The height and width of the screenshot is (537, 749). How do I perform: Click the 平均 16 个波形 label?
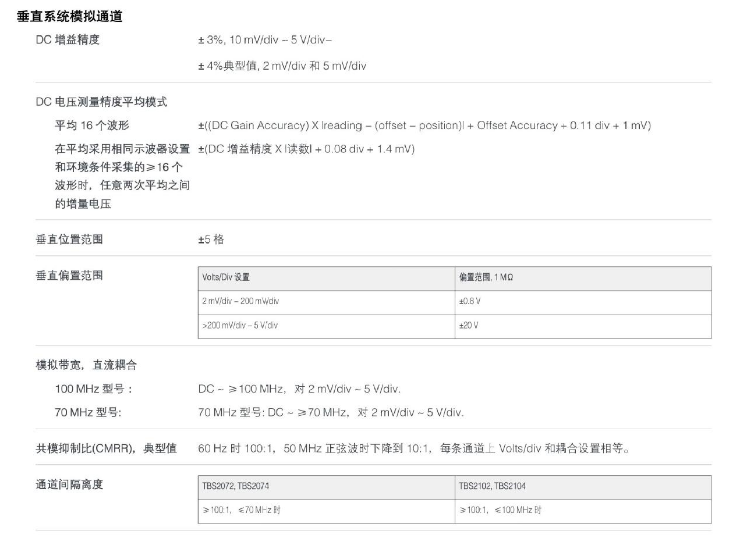pos(92,126)
